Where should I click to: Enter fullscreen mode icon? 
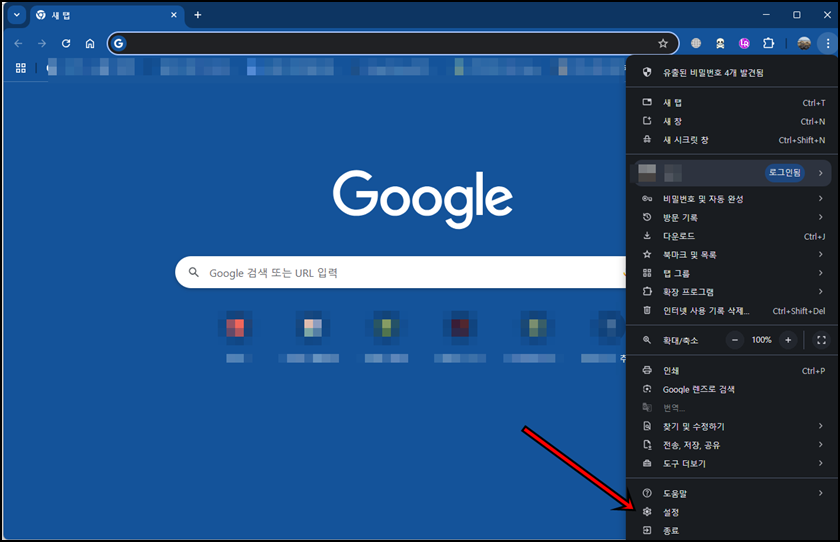coord(821,340)
